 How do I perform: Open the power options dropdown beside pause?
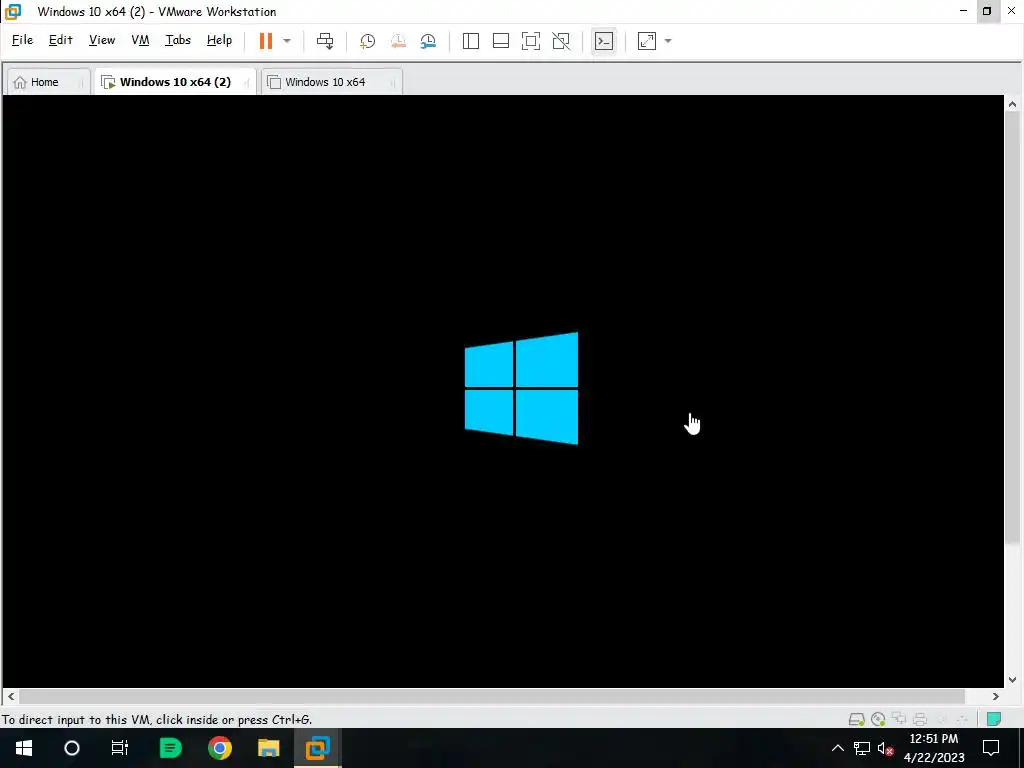pos(287,41)
